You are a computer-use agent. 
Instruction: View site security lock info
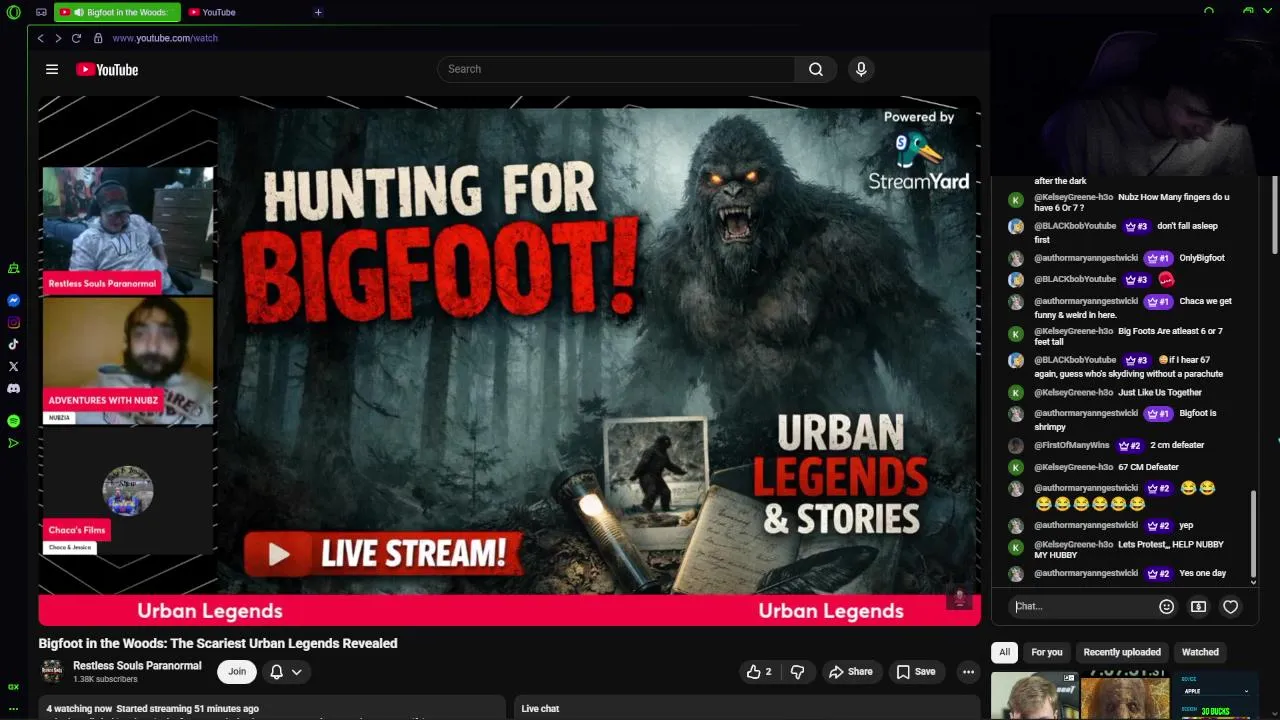point(98,38)
